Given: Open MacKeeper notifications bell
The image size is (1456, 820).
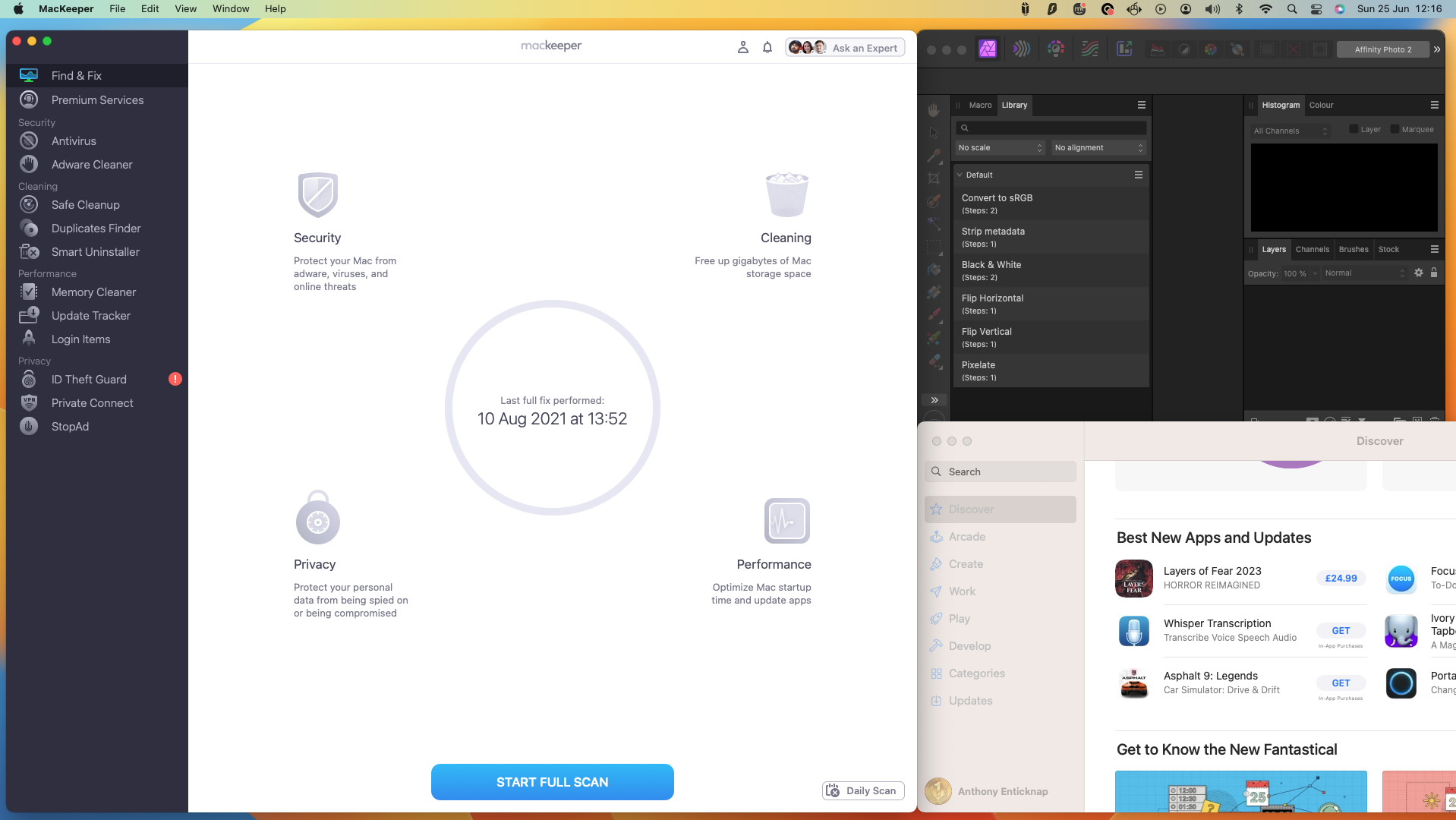Looking at the screenshot, I should pos(767,48).
